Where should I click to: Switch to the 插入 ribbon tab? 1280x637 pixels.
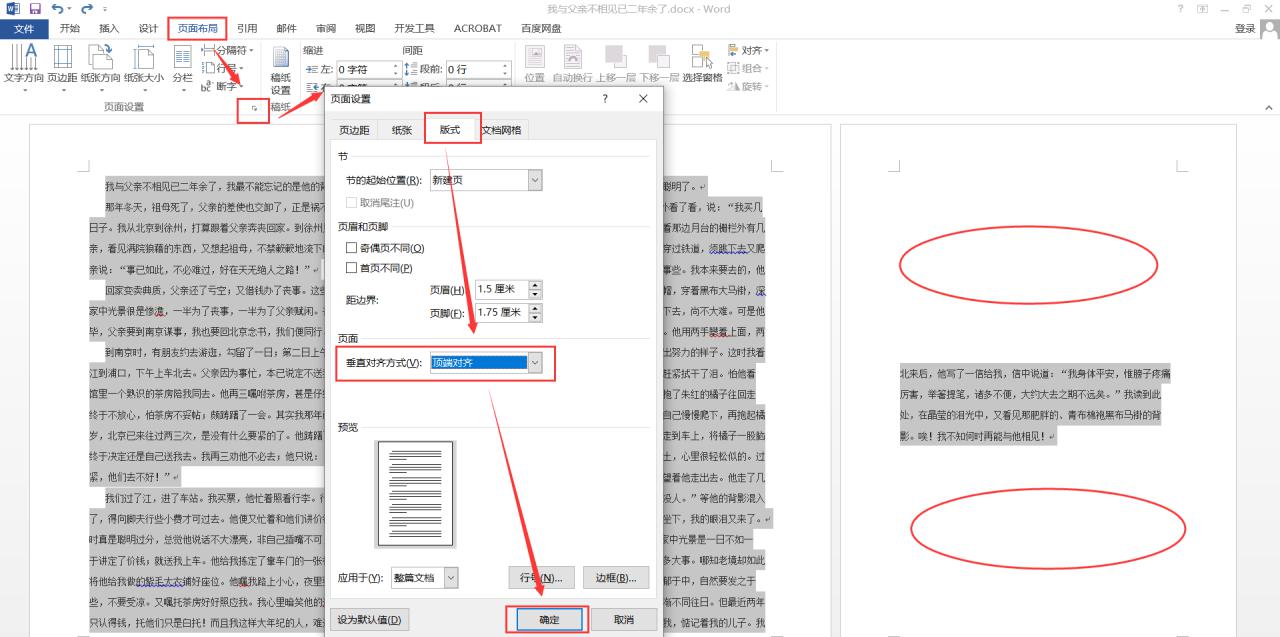pos(109,28)
